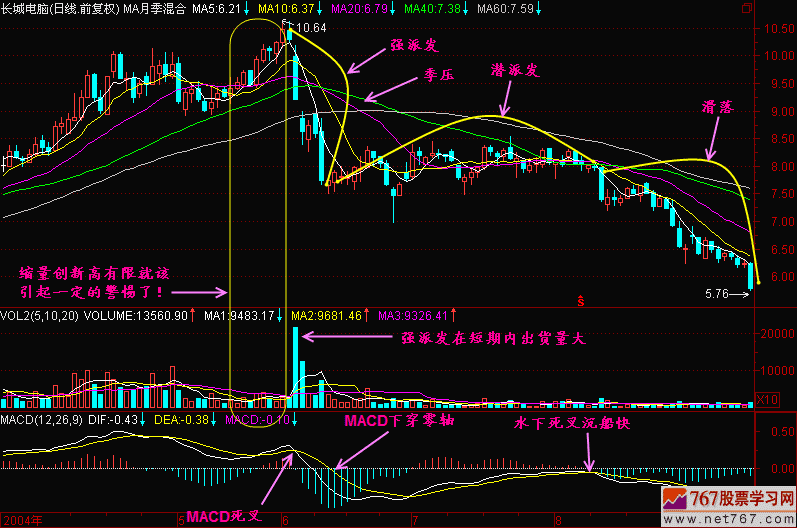Click the tallest volume bar

click(x=296, y=365)
